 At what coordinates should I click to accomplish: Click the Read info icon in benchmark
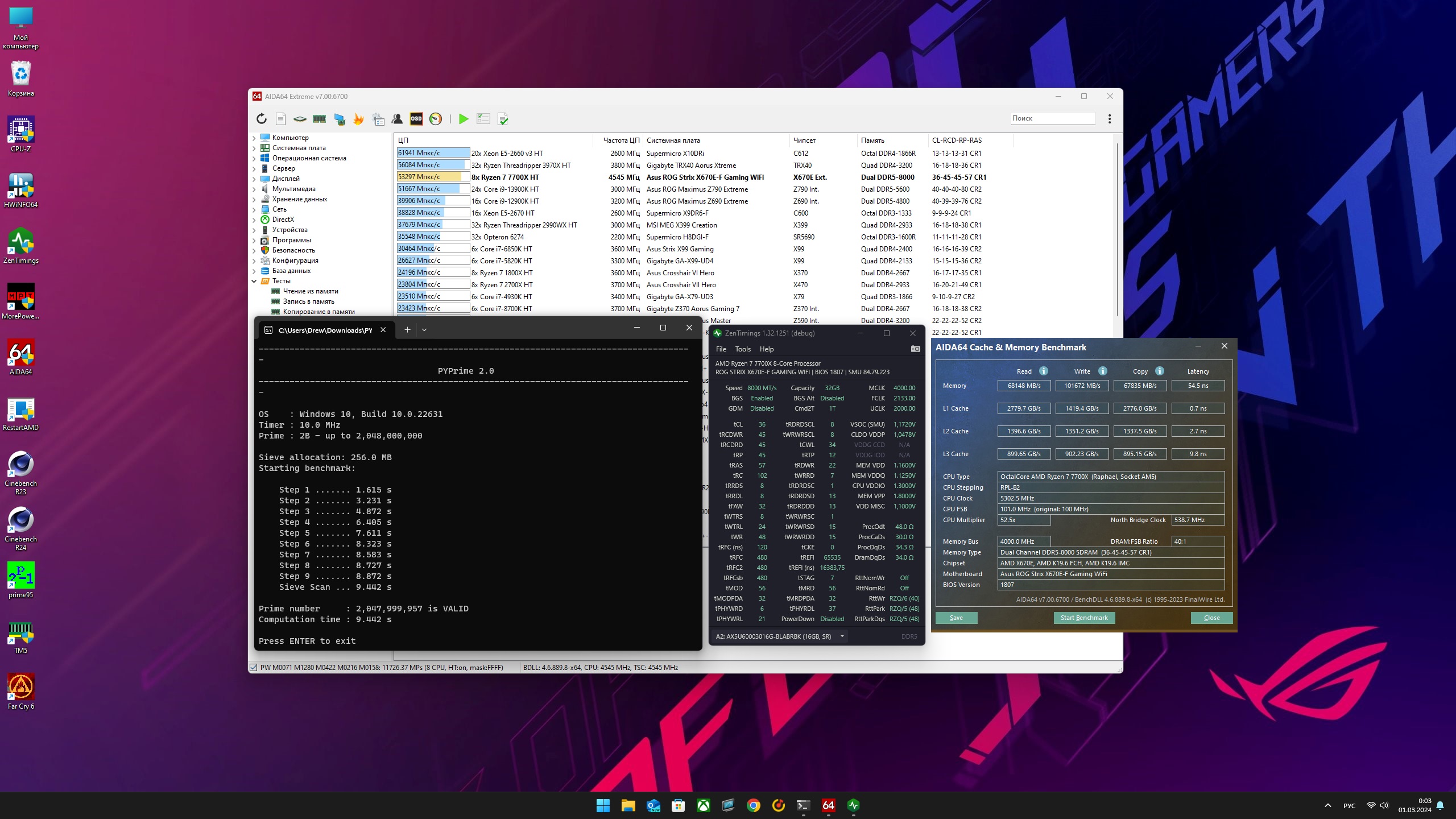1043,371
